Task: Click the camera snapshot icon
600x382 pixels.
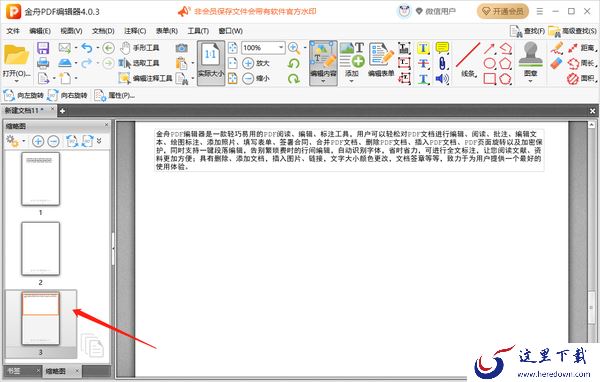Action: [182, 48]
